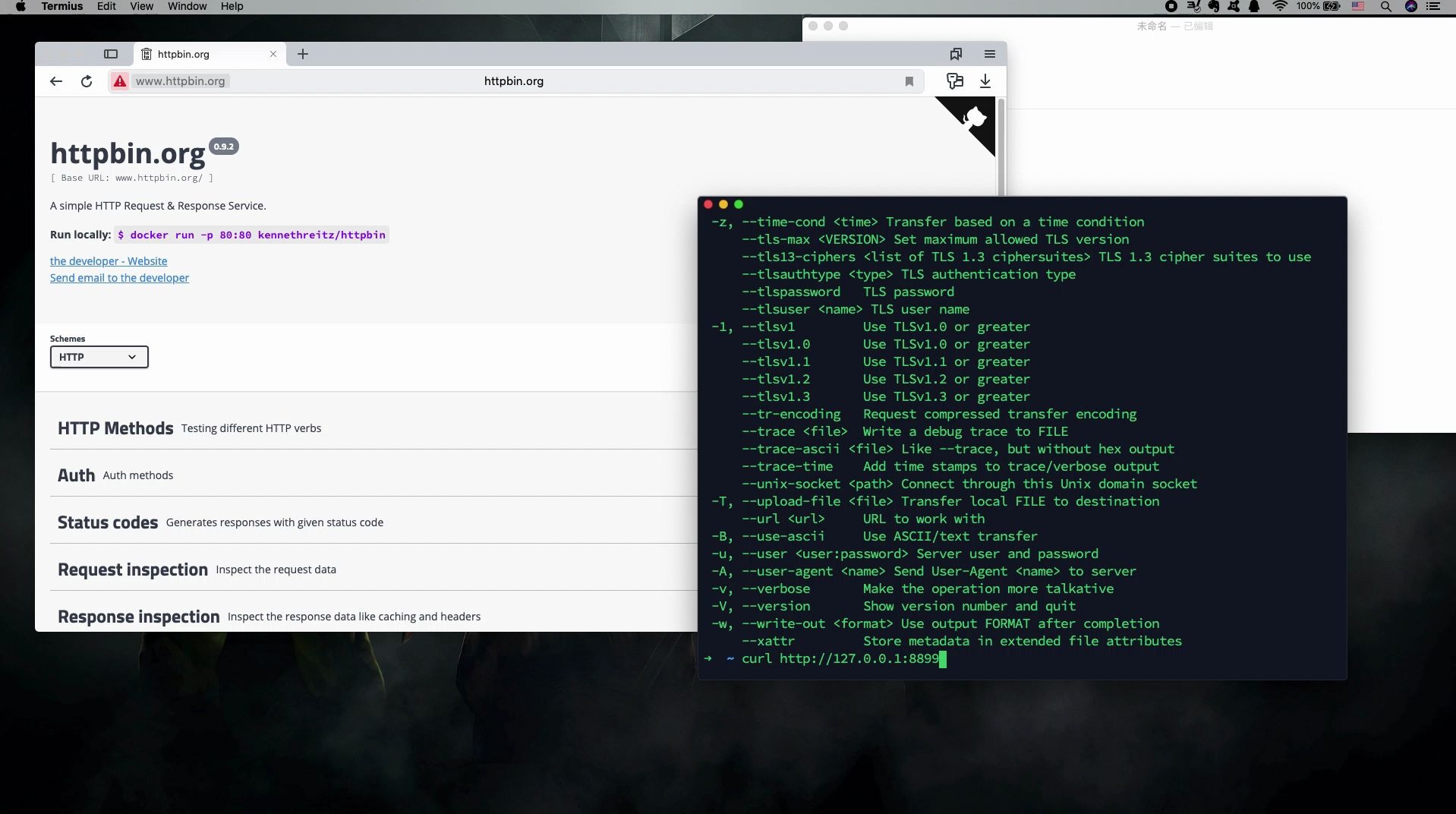Open the Help menu
Viewport: 1456px width, 814px height.
click(x=232, y=6)
